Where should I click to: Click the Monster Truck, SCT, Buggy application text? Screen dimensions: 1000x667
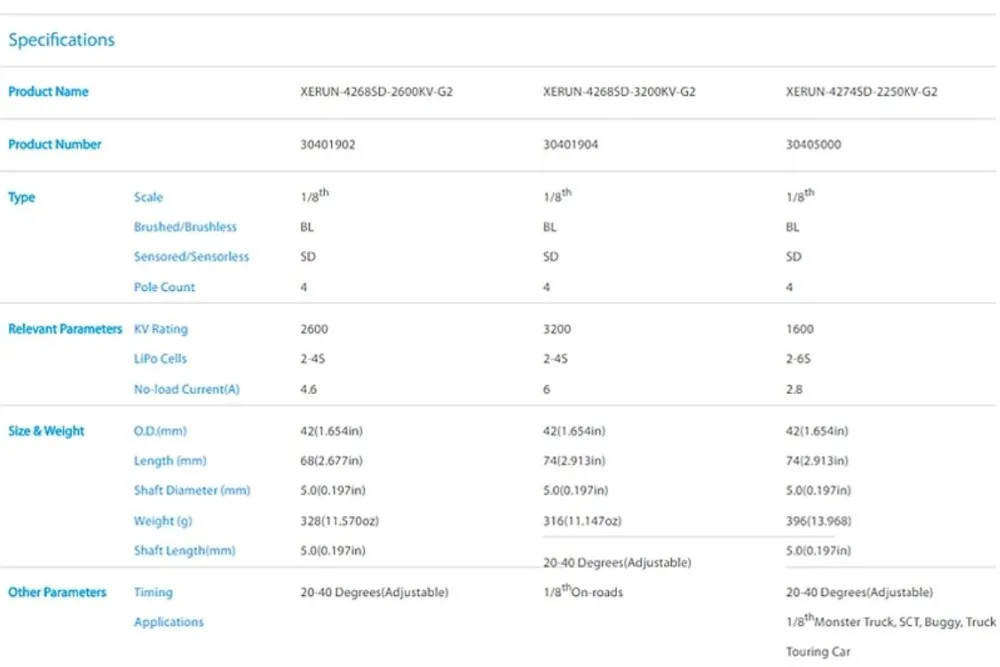pyautogui.click(x=890, y=621)
